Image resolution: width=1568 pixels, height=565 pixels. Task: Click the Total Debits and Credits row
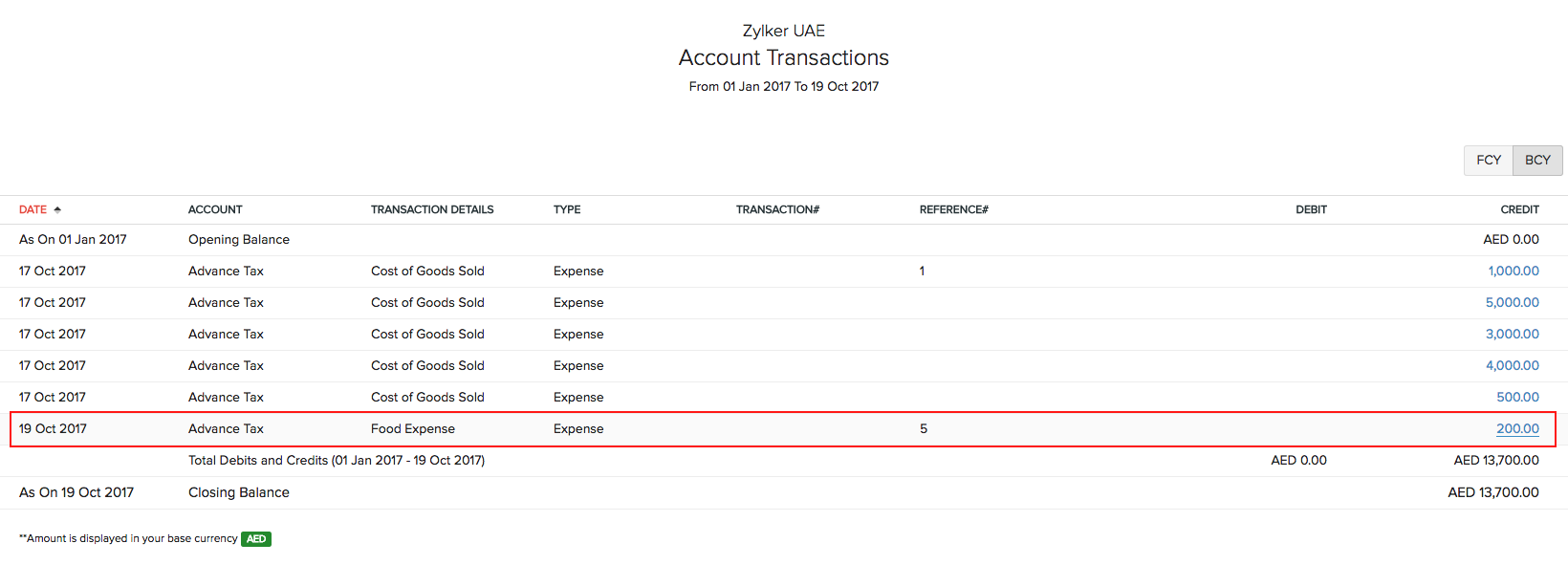(x=337, y=460)
